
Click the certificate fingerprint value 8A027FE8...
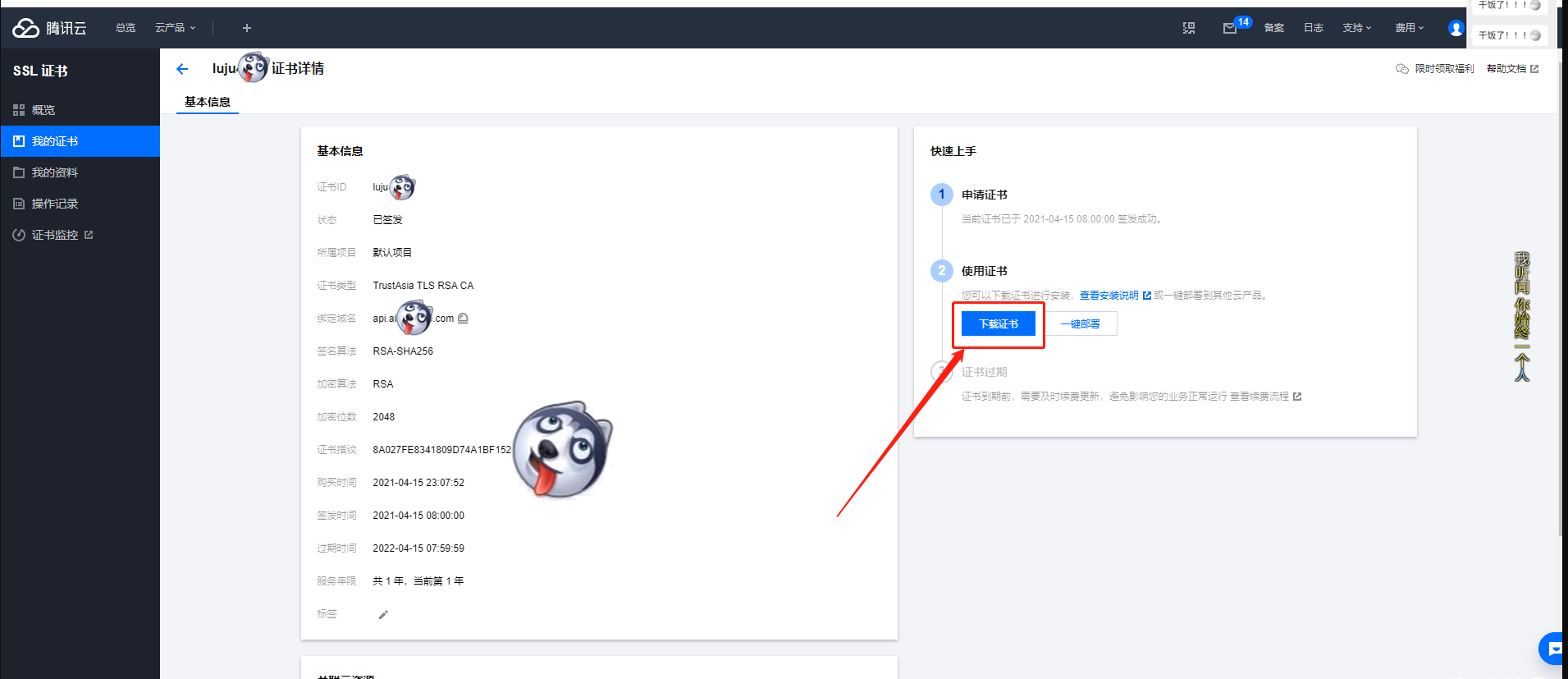(441, 450)
